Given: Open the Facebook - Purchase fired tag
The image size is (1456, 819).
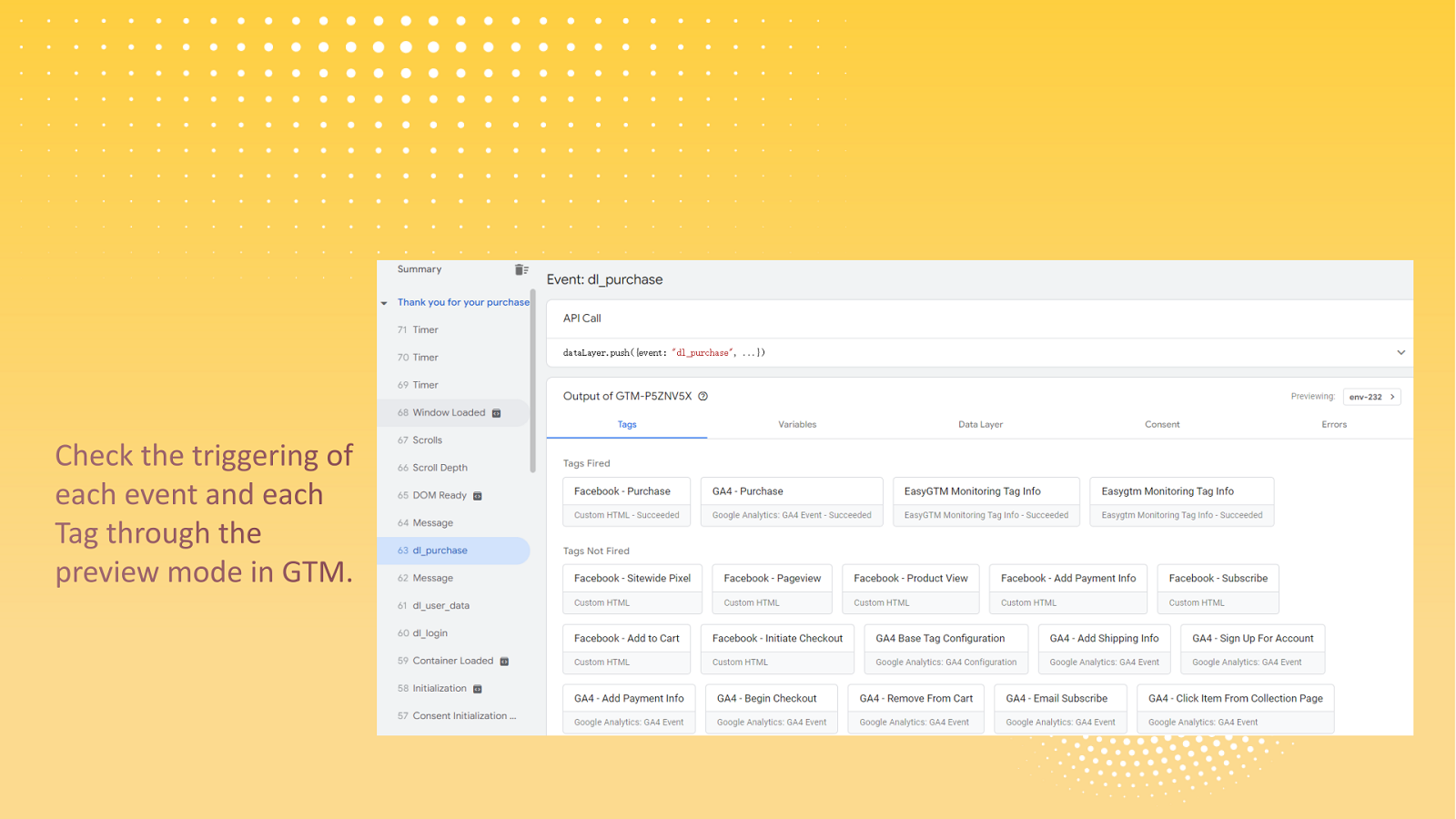Looking at the screenshot, I should click(x=626, y=501).
